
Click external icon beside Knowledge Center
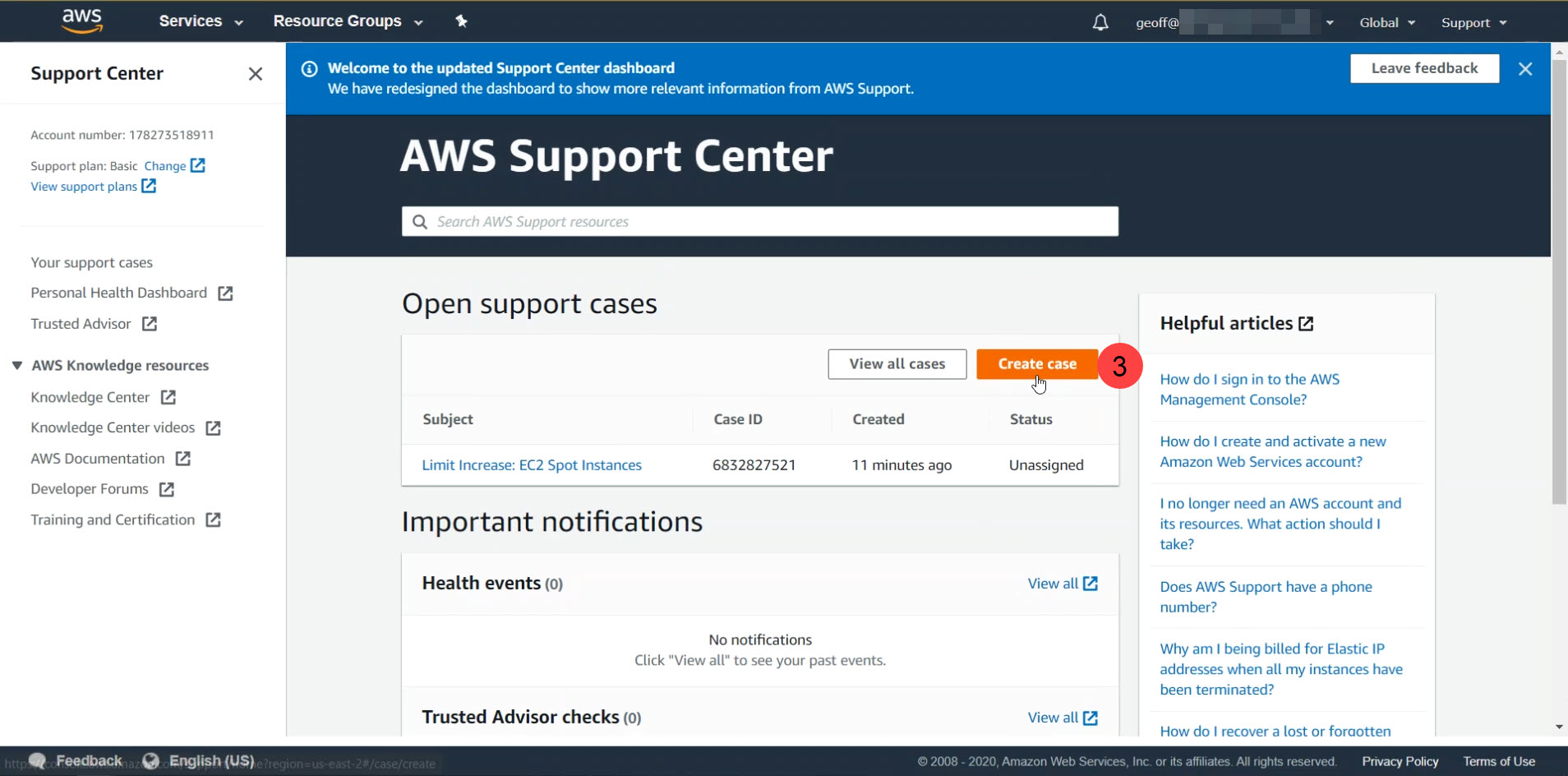(168, 397)
